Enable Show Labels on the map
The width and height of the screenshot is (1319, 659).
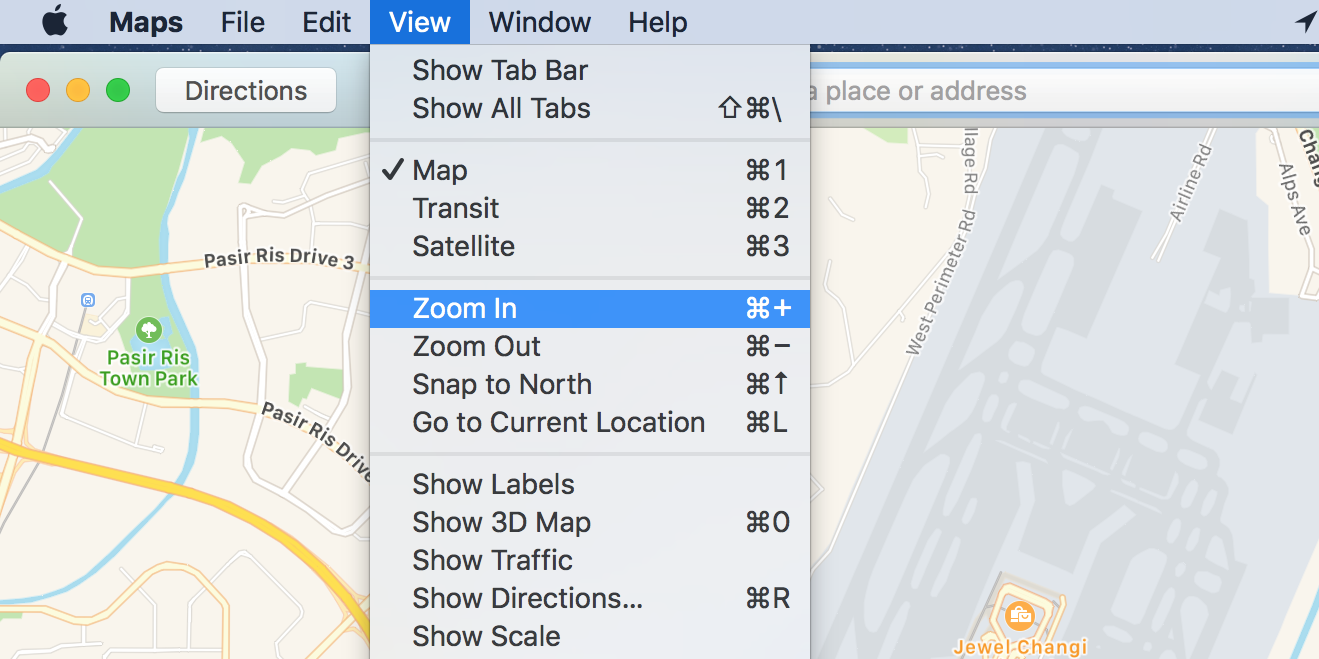point(493,484)
